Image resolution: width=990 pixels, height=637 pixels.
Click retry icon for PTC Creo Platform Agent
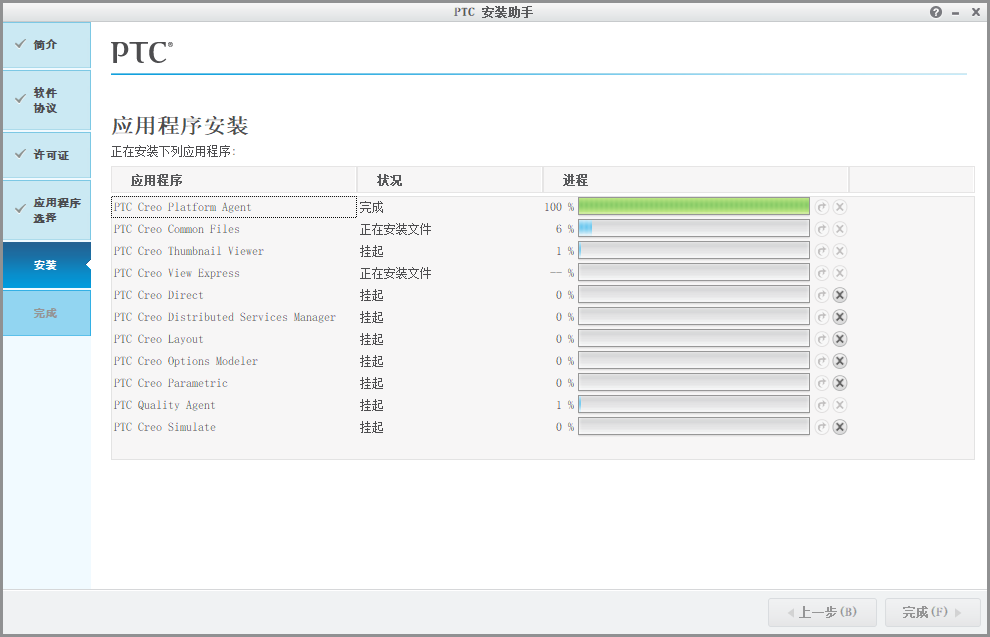click(x=821, y=207)
